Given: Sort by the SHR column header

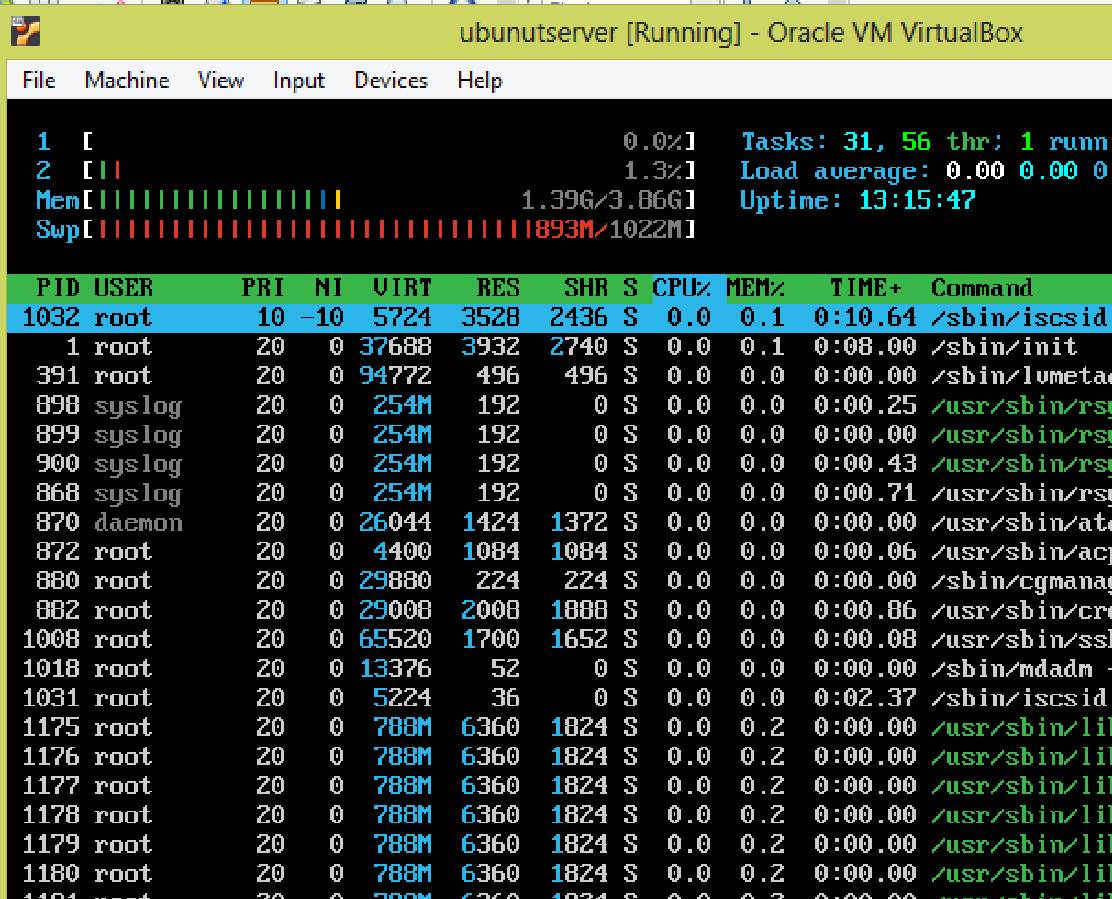Looking at the screenshot, I should tap(586, 288).
